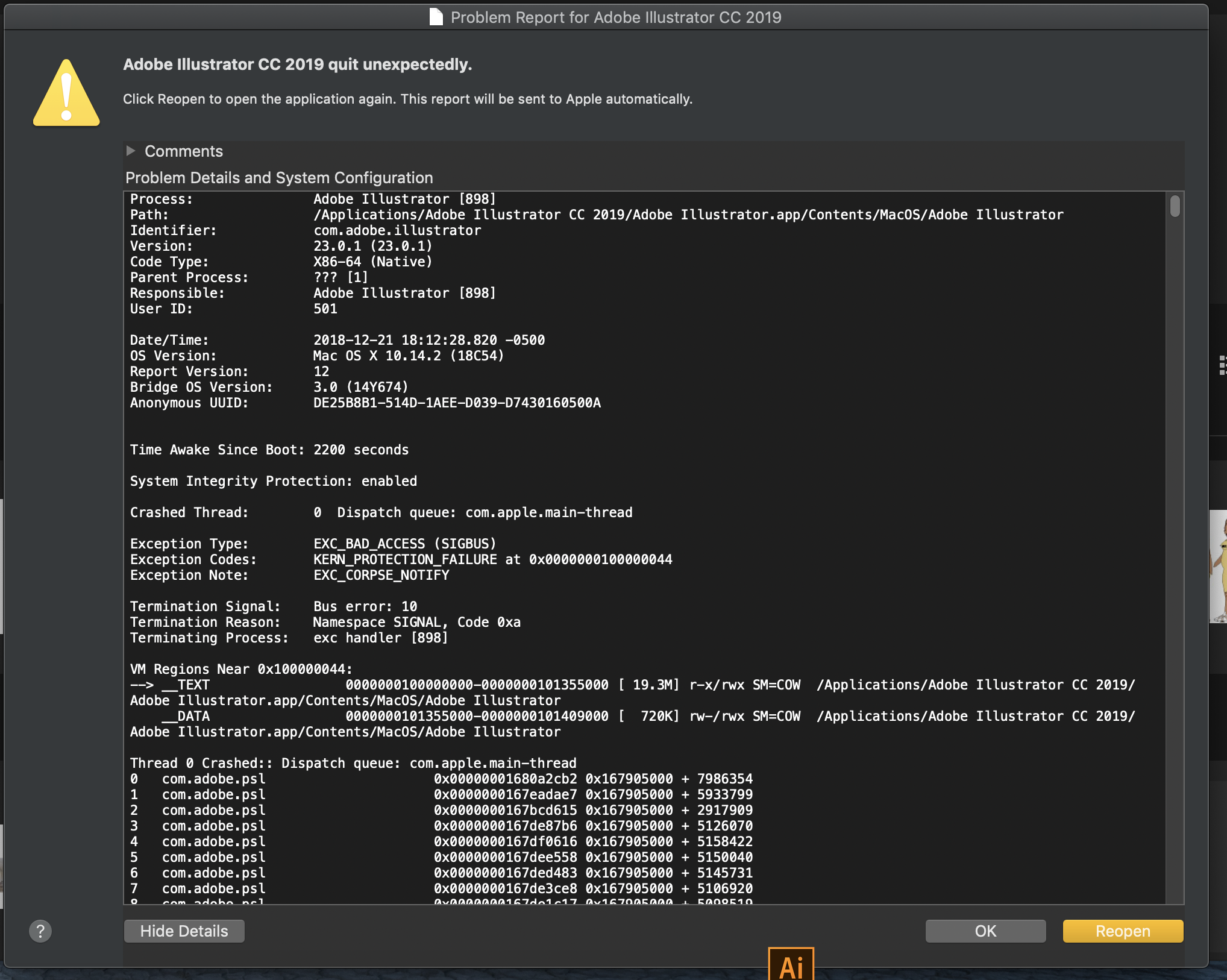Open help with question mark icon
This screenshot has height=980, width=1227.
(40, 931)
